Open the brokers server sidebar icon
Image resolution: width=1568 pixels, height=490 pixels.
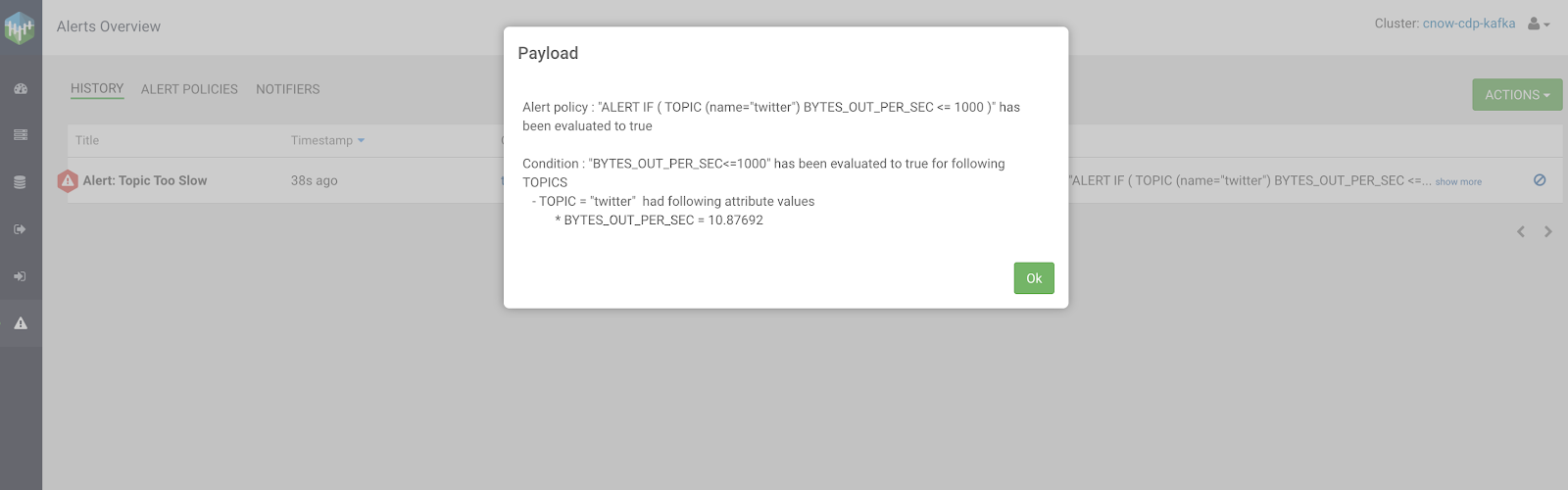click(x=21, y=135)
